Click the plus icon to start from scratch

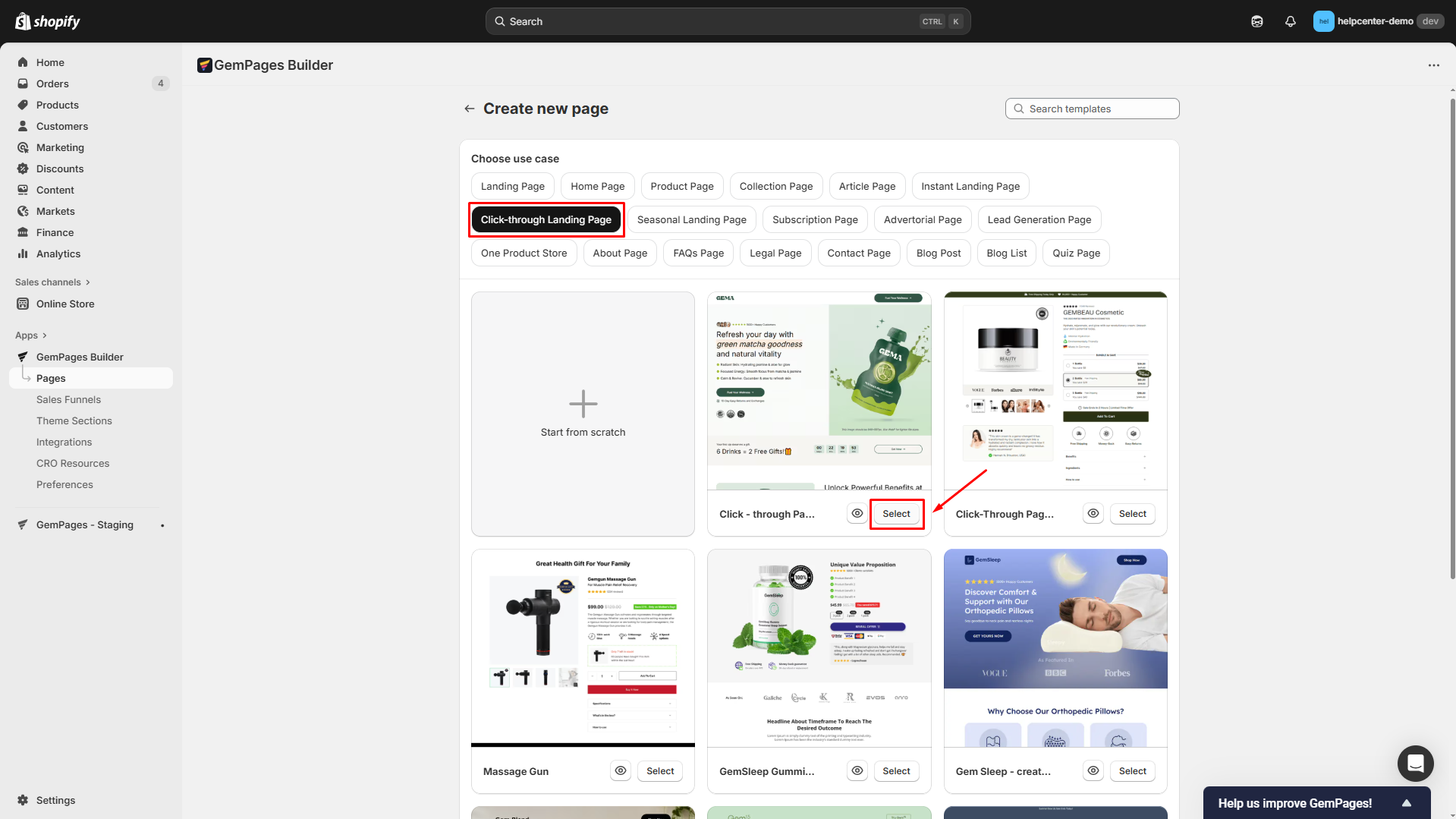583,404
